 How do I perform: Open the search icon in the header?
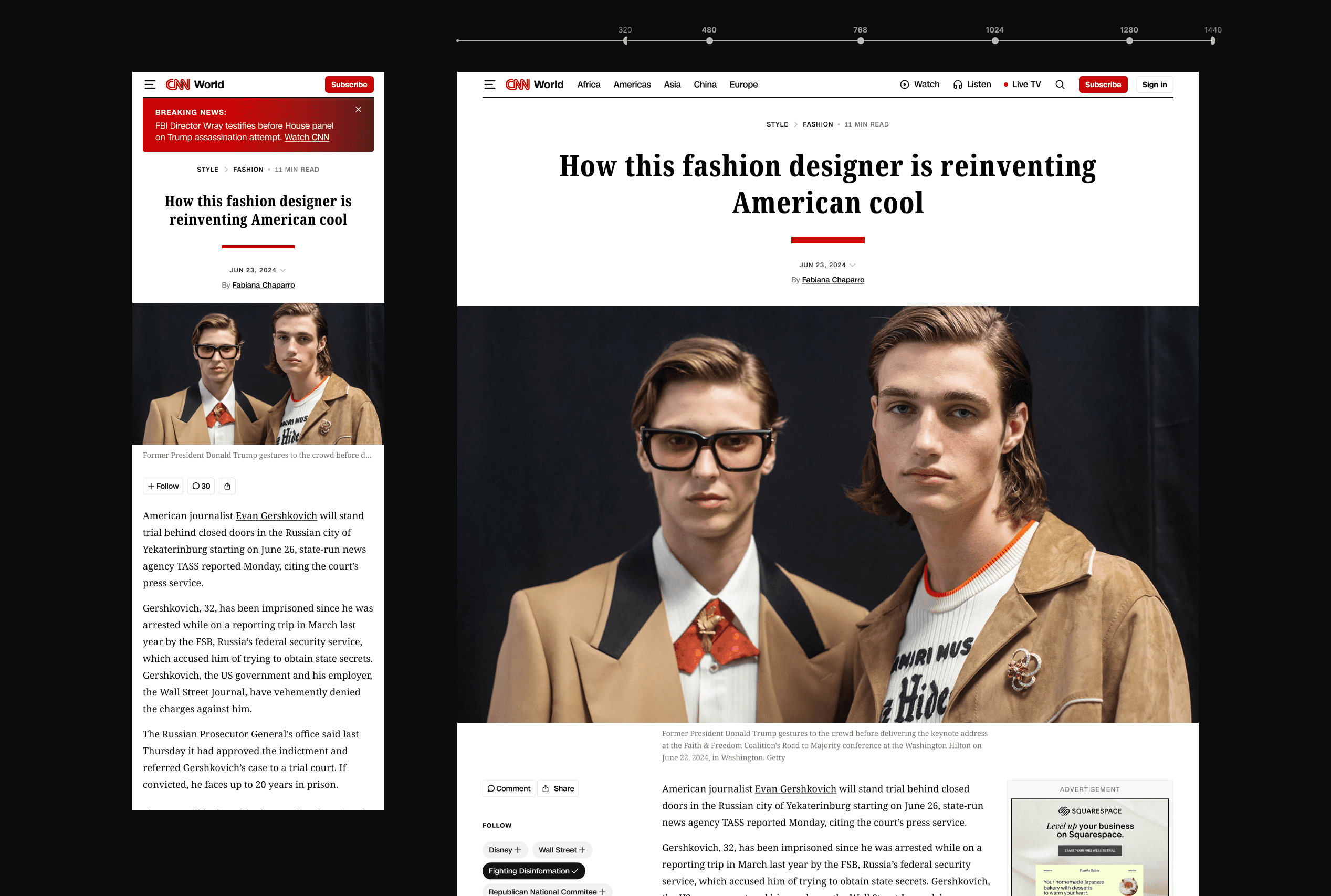click(x=1060, y=84)
